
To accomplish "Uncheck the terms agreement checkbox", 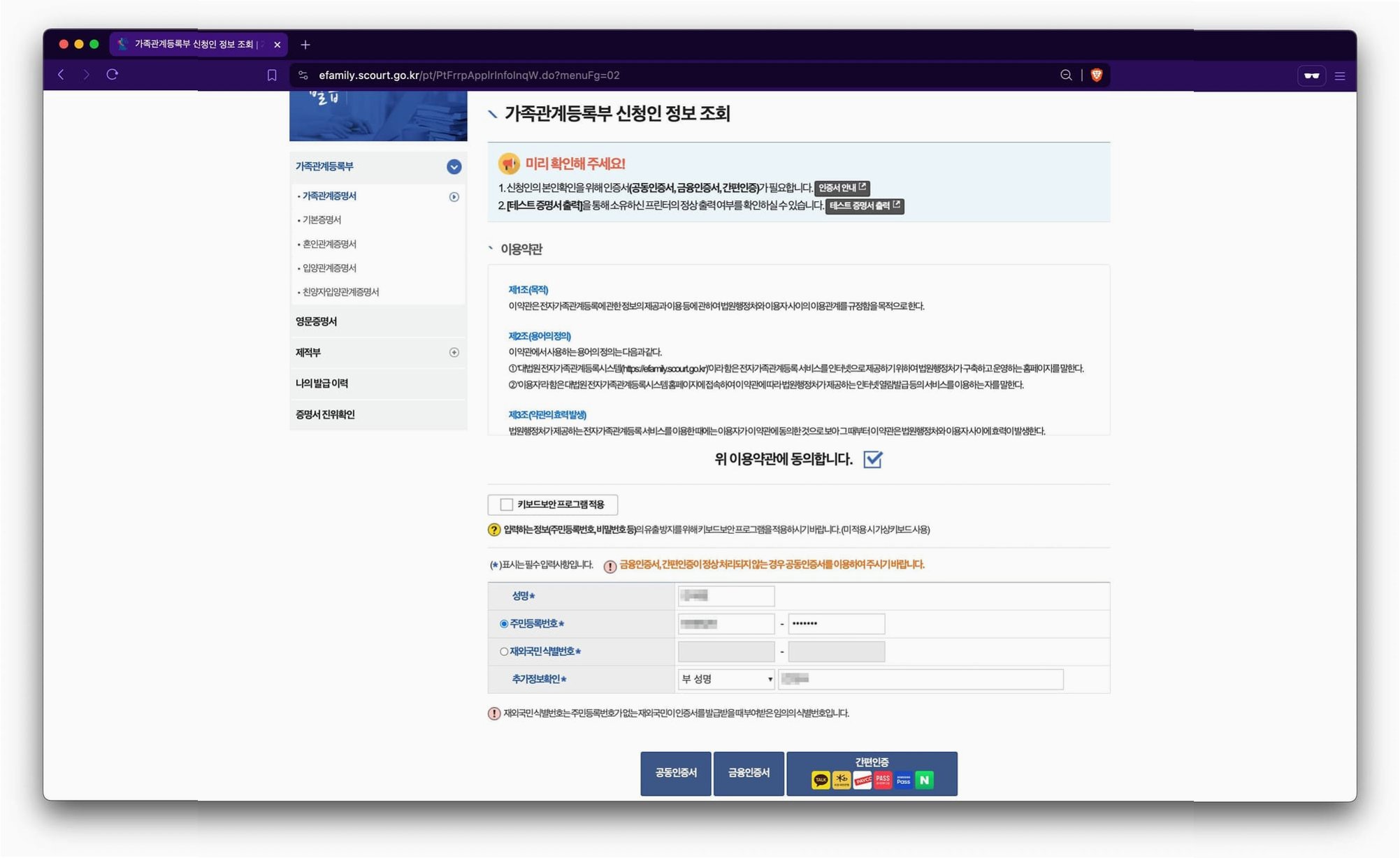I will click(872, 459).
